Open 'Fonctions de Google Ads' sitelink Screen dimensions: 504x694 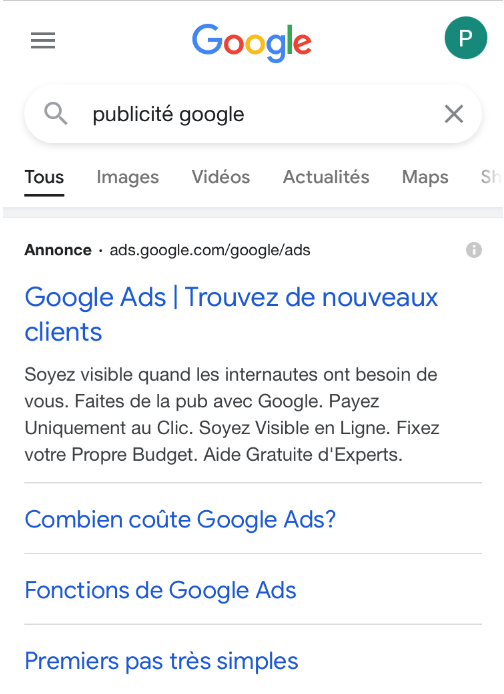(x=160, y=590)
